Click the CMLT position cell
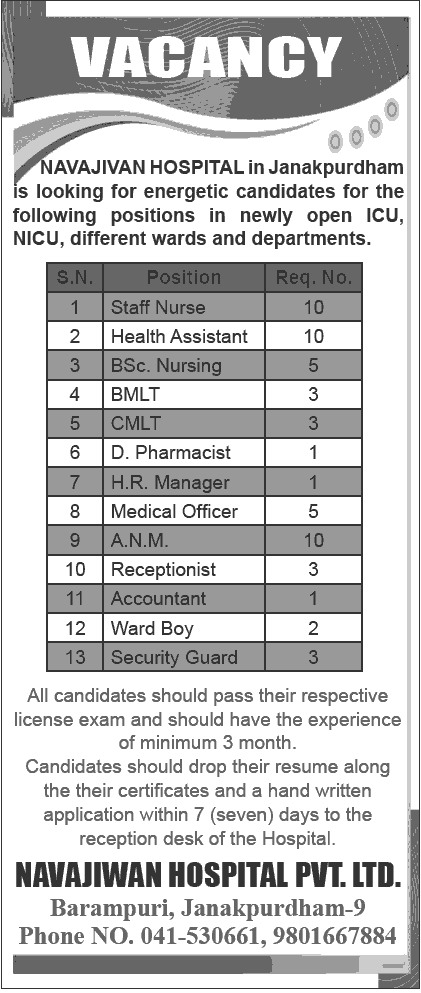The width and height of the screenshot is (421, 993). click(x=184, y=424)
